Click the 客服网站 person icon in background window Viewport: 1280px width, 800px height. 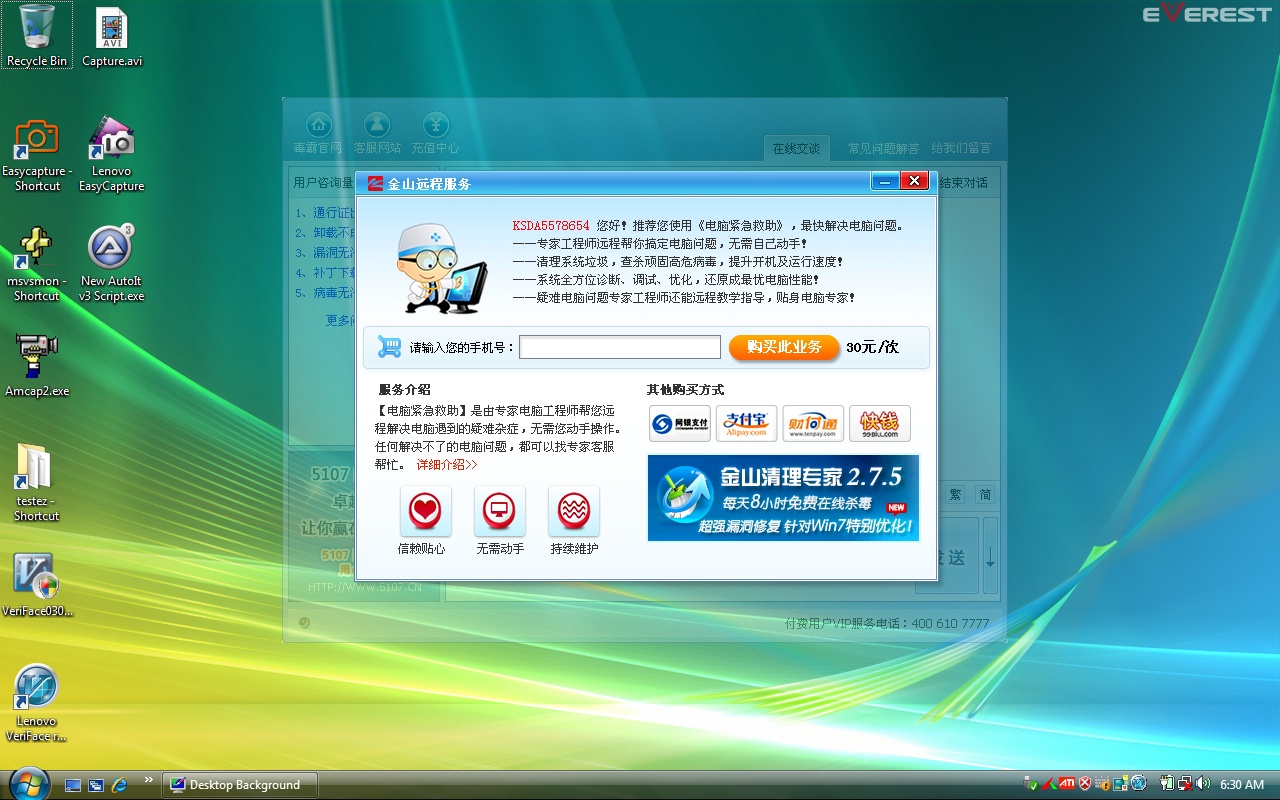click(377, 125)
